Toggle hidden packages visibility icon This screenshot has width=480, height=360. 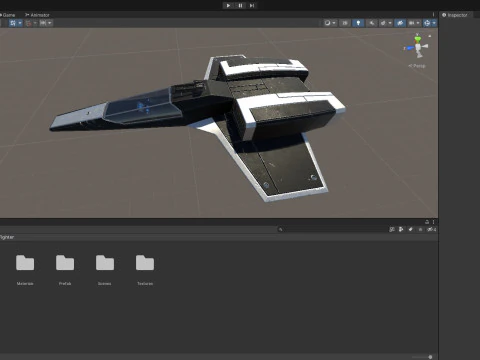tap(432, 229)
